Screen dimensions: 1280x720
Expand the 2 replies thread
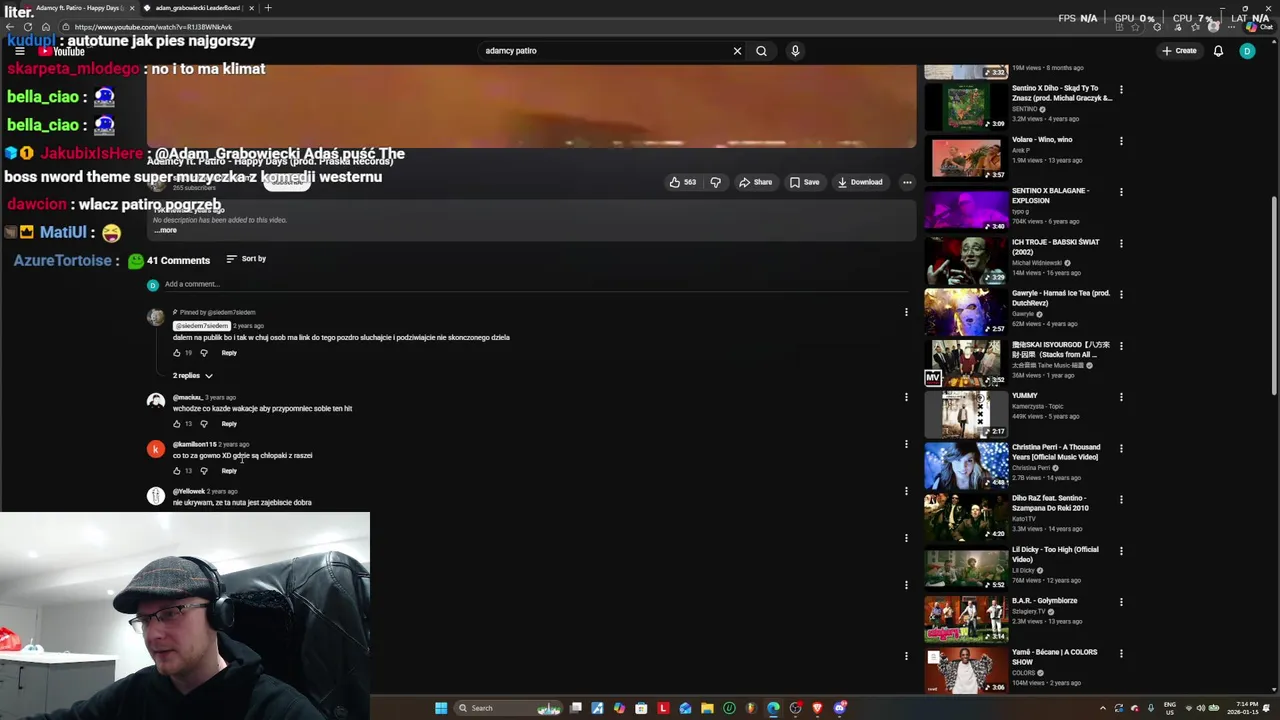pos(192,376)
